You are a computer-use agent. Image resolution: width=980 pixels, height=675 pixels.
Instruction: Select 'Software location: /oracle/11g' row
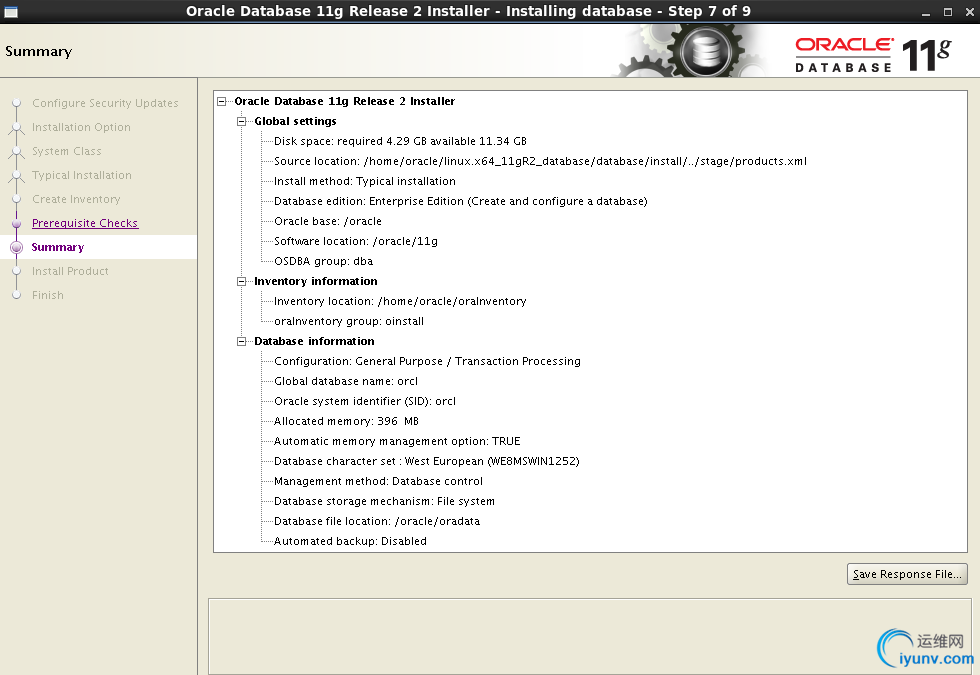tap(356, 241)
